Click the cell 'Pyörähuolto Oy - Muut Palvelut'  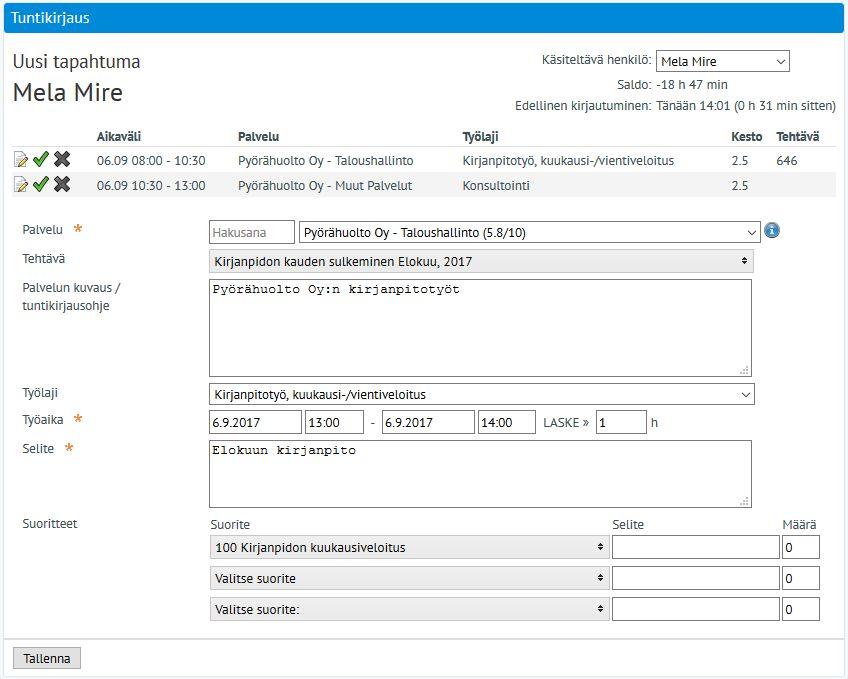click(325, 185)
